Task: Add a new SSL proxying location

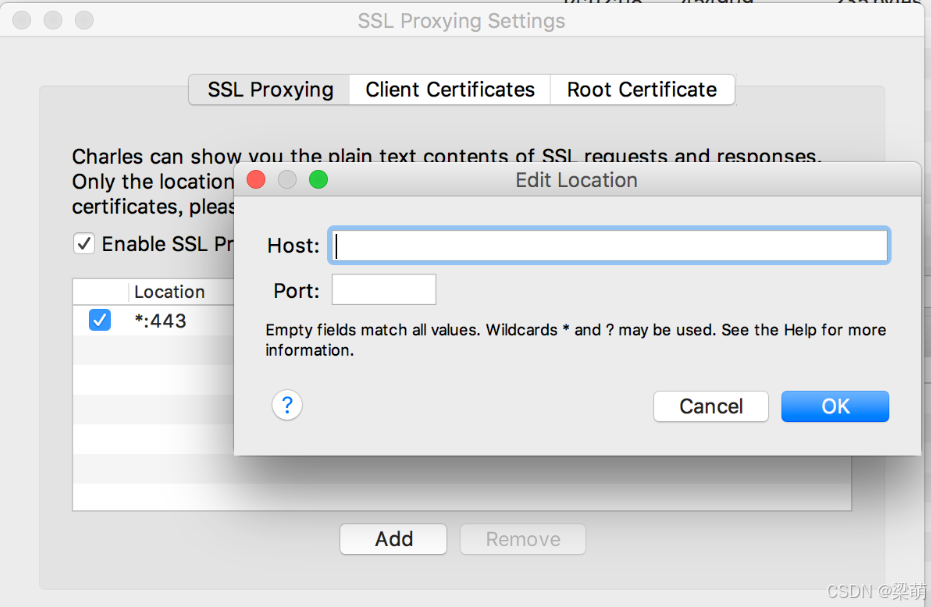Action: 393,539
